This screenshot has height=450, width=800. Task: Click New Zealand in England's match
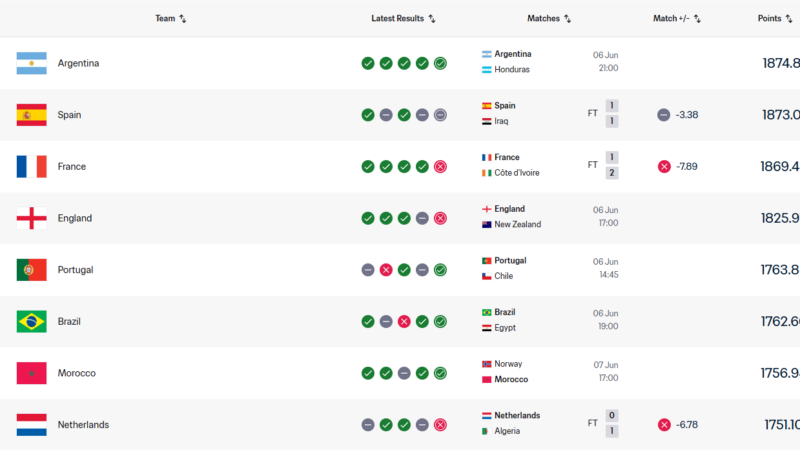tap(517, 224)
